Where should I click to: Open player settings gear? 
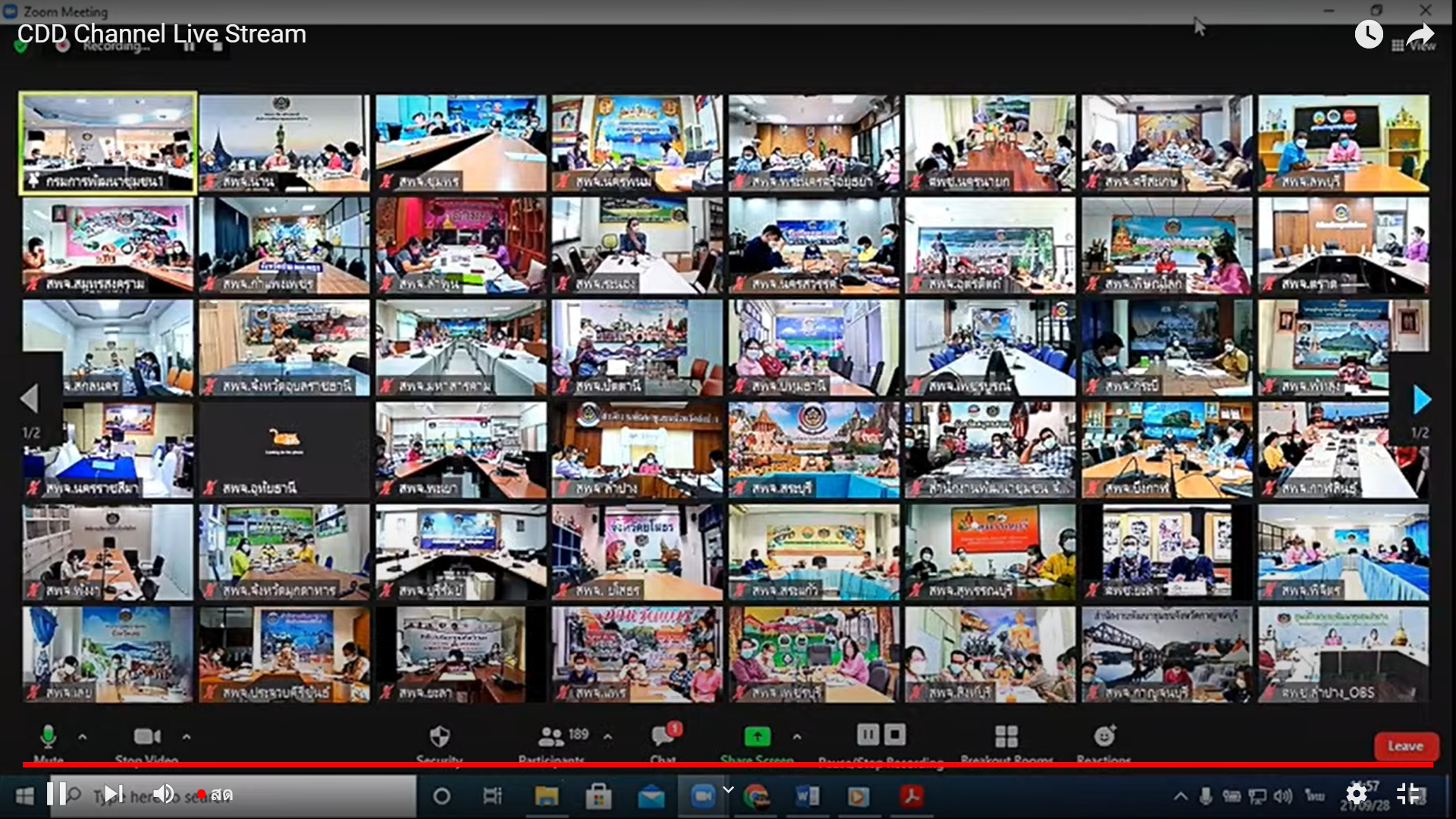tap(1357, 794)
